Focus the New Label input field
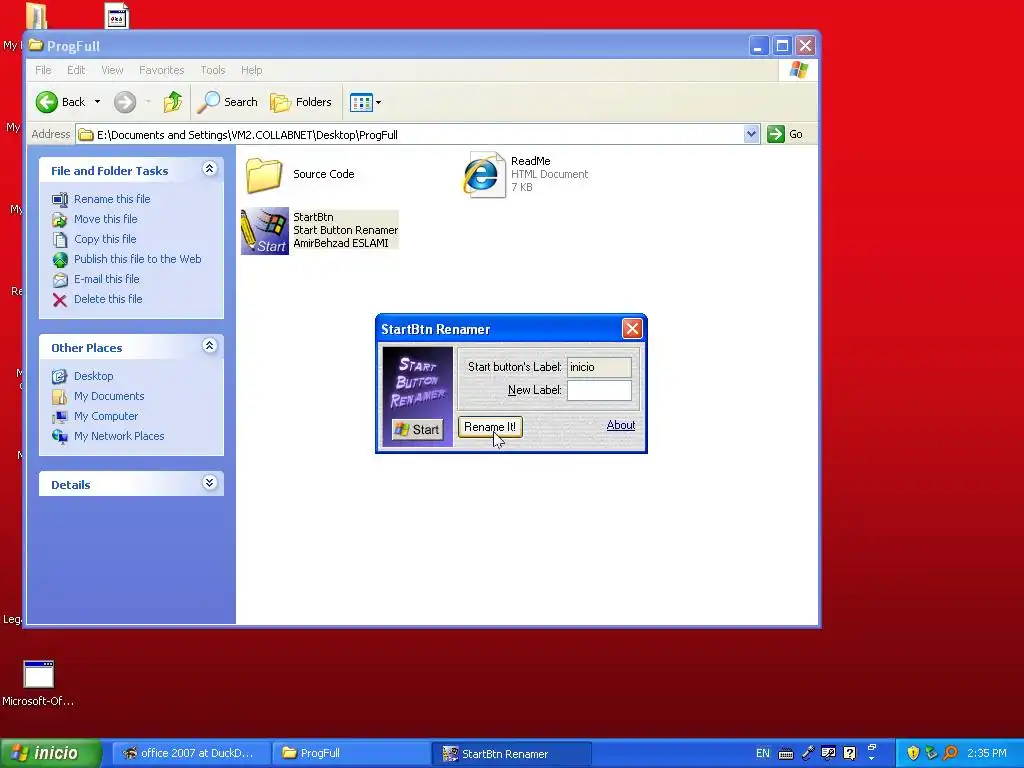The height and width of the screenshot is (768, 1024). point(599,391)
